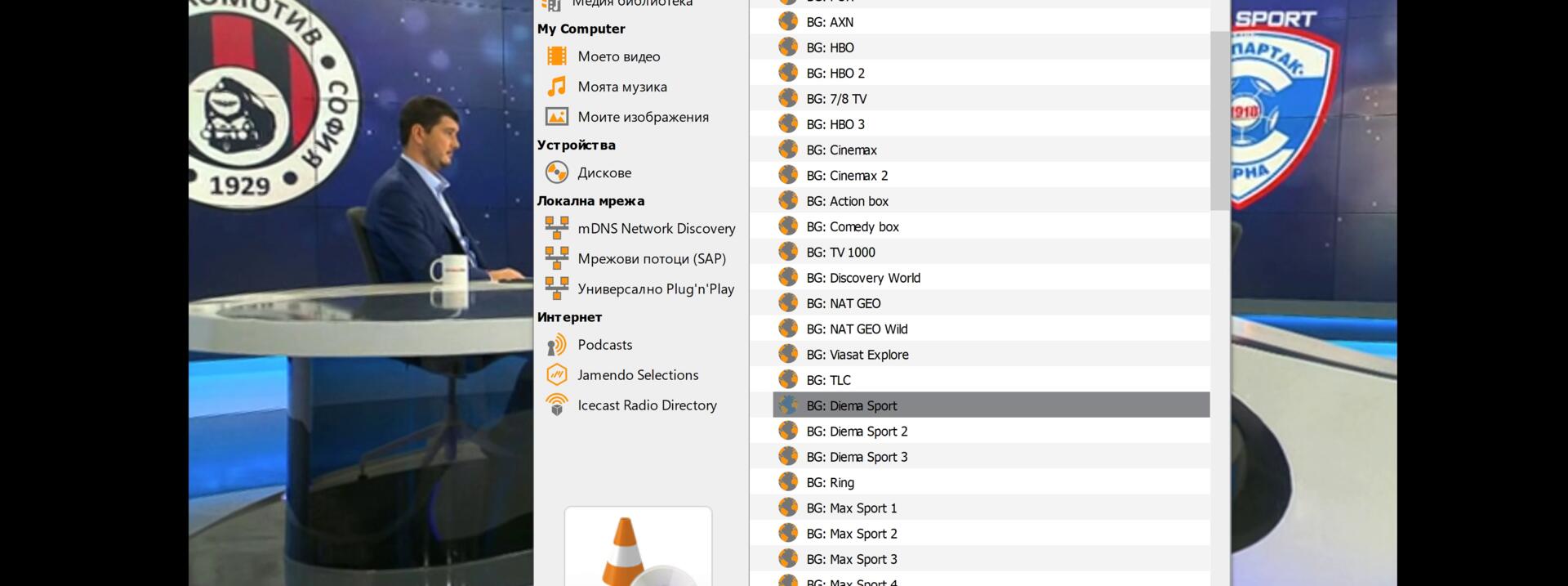This screenshot has height=586, width=1568.
Task: Click the disc icon next to Дискове
Action: click(x=557, y=172)
